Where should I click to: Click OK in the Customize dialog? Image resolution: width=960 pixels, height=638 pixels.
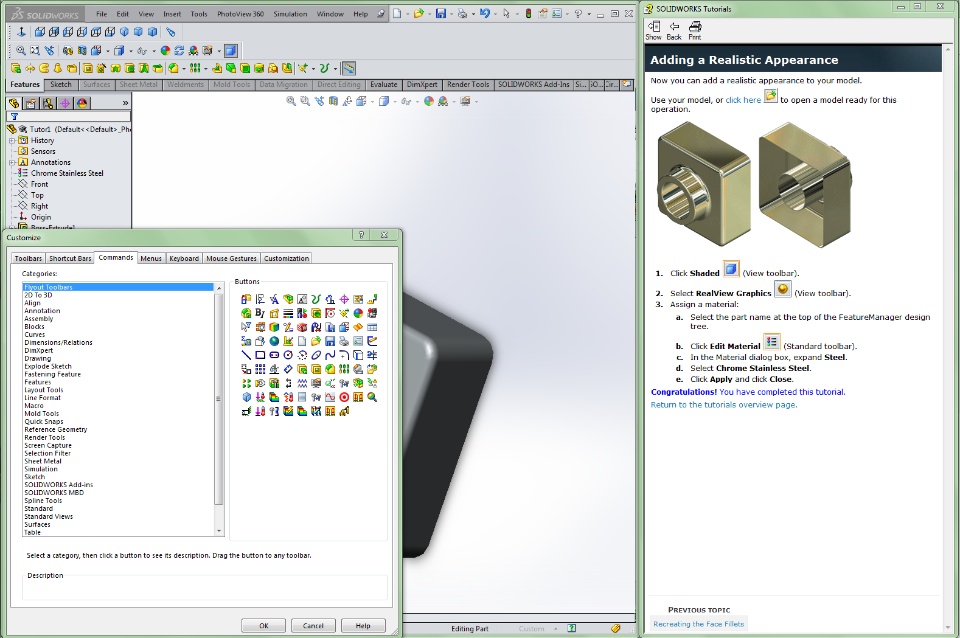point(264,626)
